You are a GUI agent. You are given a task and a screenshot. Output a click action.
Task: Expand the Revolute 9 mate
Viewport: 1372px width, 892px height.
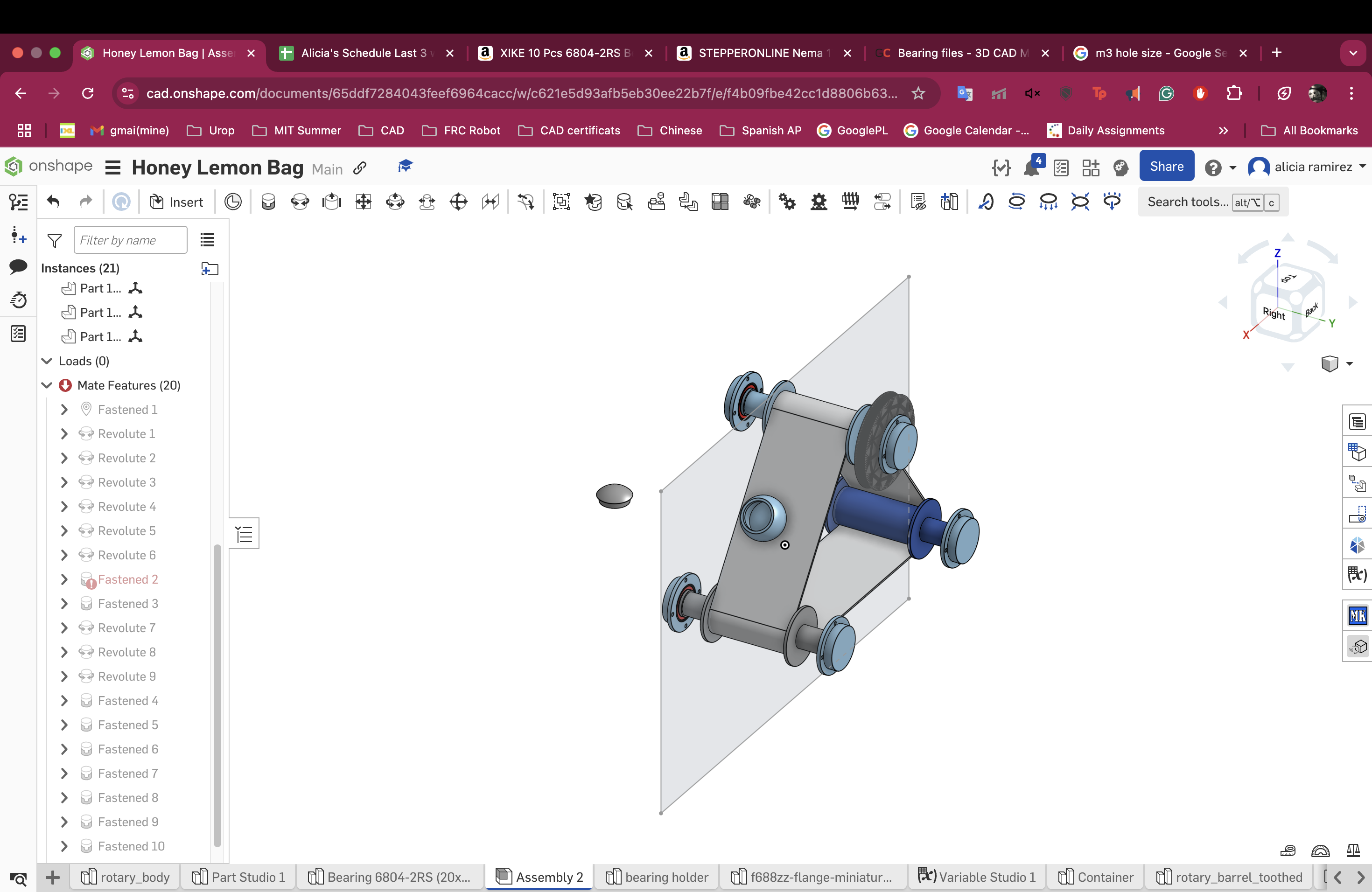click(64, 676)
